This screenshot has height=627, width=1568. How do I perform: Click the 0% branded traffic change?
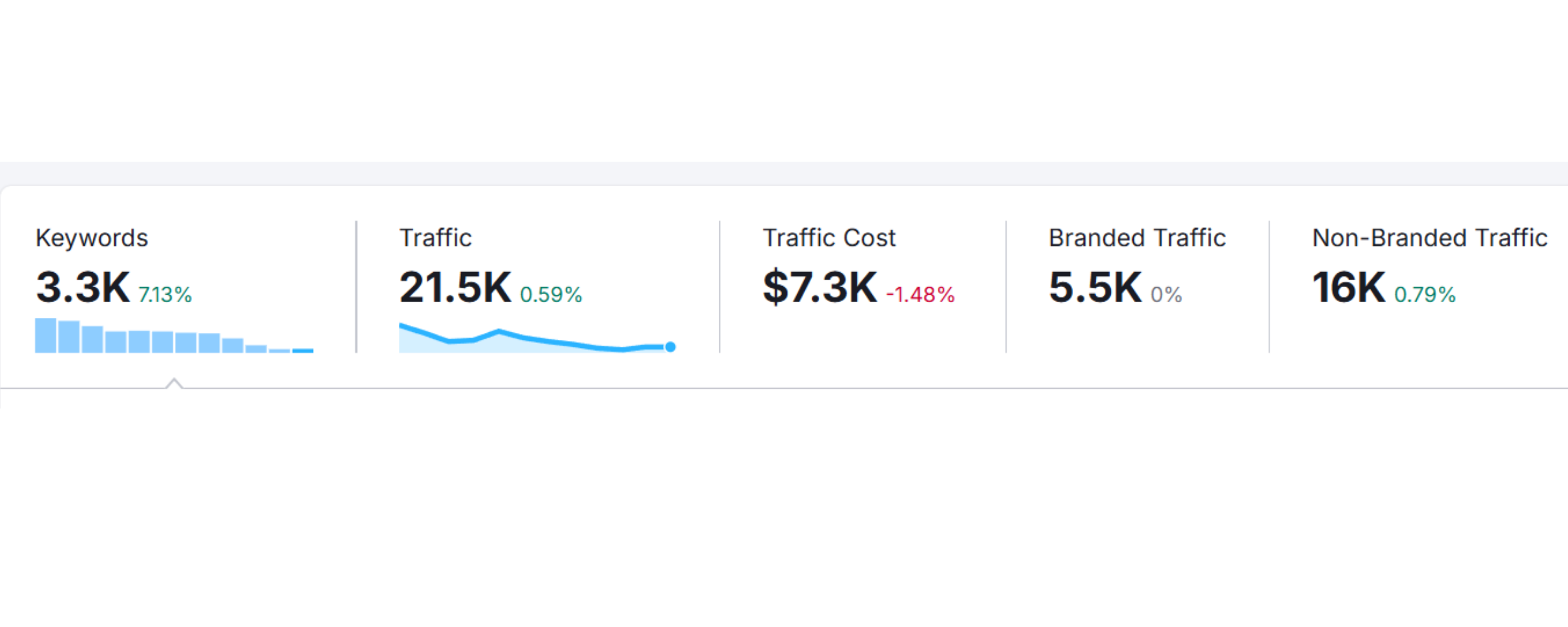pos(1167,295)
